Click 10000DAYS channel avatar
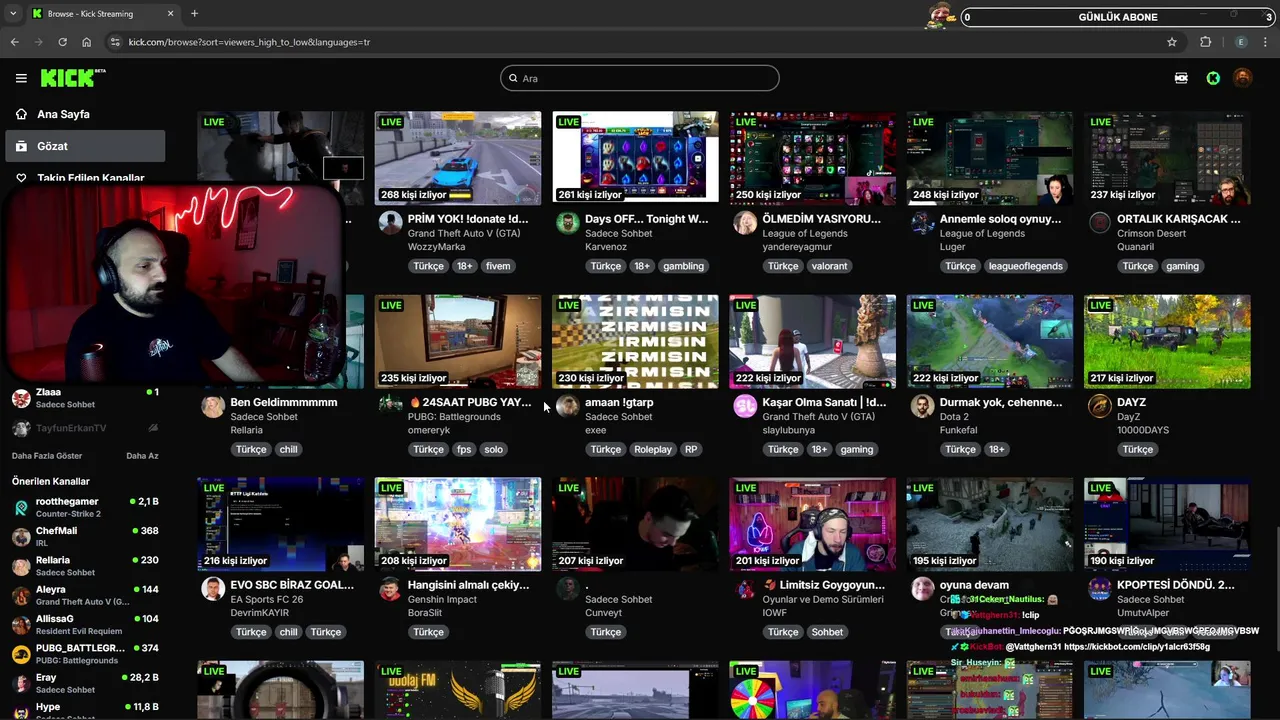This screenshot has width=1280, height=720. pyautogui.click(x=1100, y=406)
